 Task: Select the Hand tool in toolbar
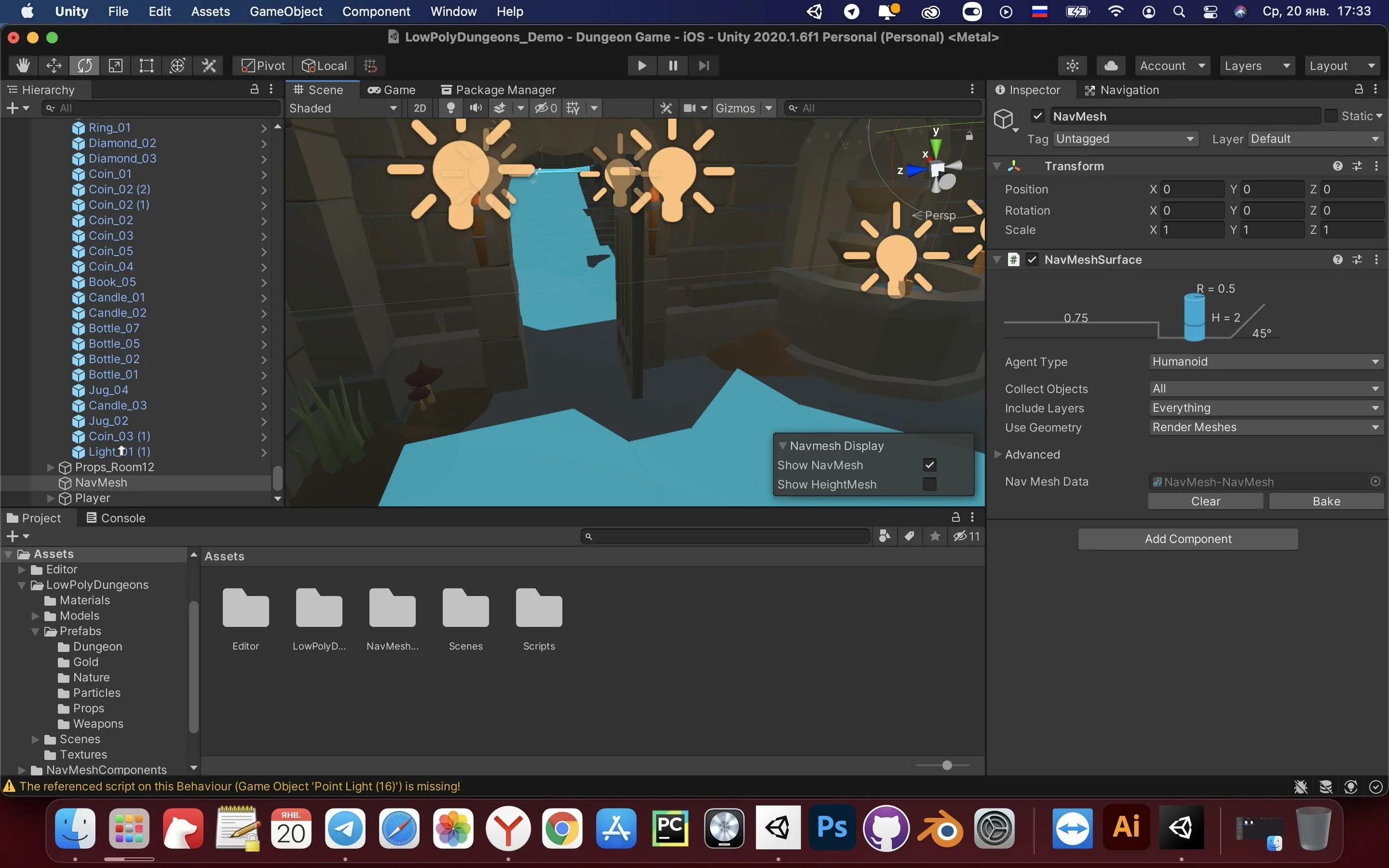[23, 66]
